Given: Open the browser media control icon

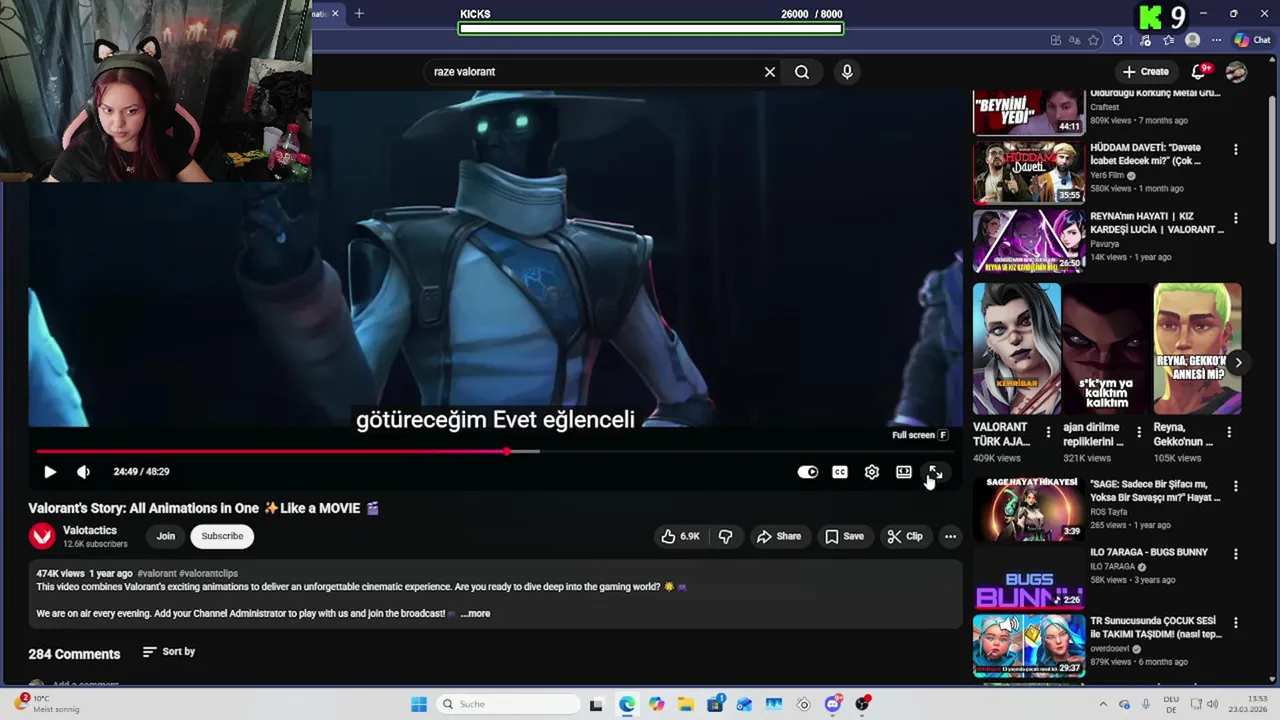Looking at the screenshot, I should pyautogui.click(x=1145, y=40).
